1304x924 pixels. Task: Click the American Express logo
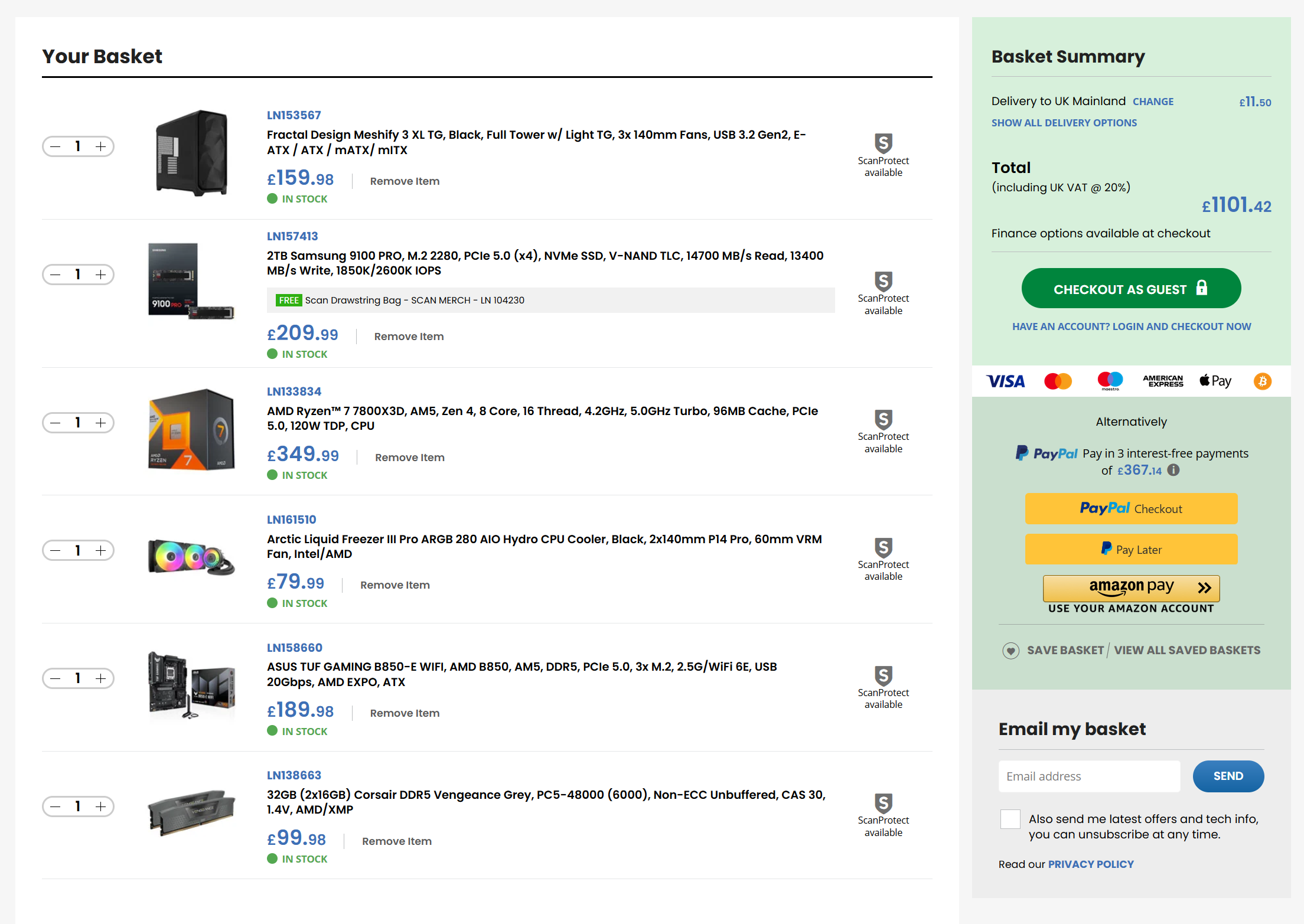point(1163,381)
